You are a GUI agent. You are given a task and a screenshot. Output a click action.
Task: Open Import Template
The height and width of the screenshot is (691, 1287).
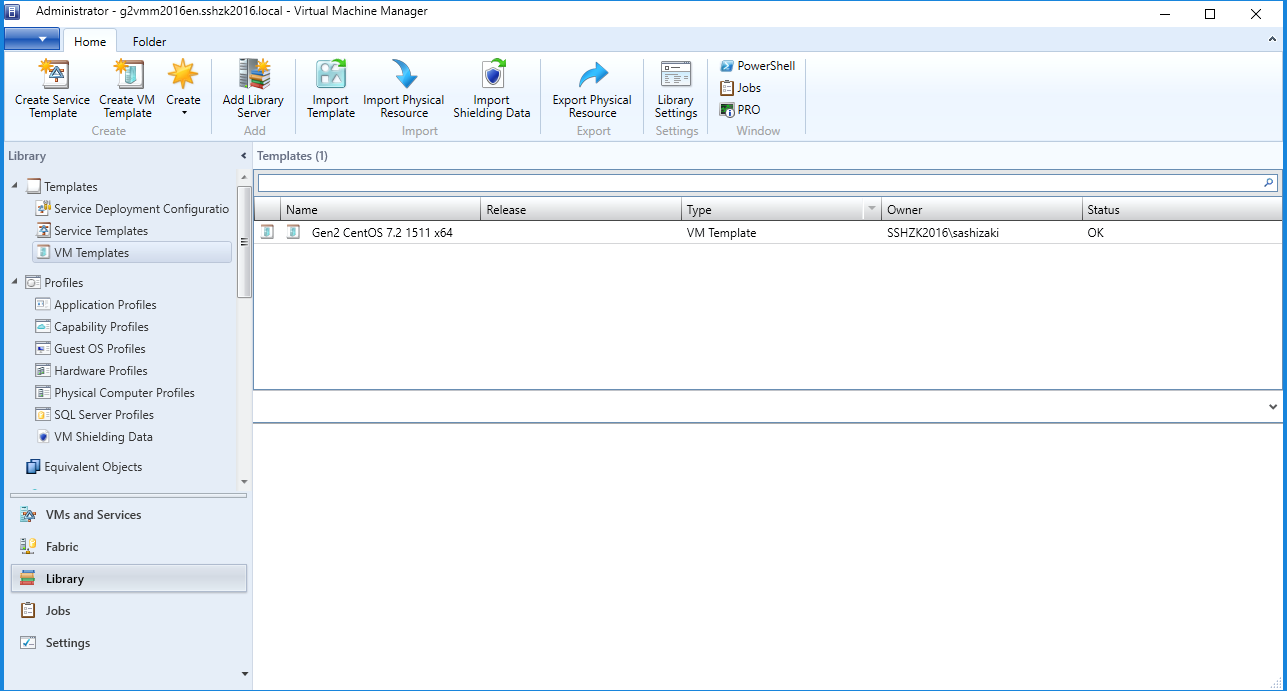click(330, 90)
